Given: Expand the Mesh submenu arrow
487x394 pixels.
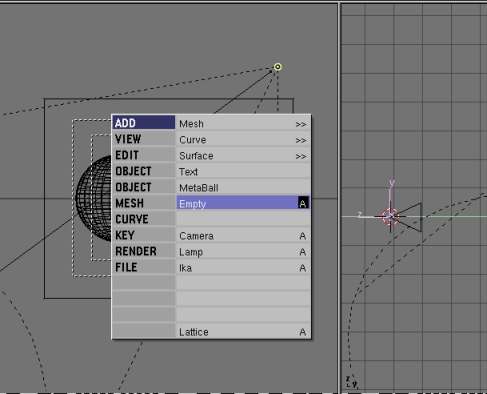Looking at the screenshot, I should click(x=301, y=124).
